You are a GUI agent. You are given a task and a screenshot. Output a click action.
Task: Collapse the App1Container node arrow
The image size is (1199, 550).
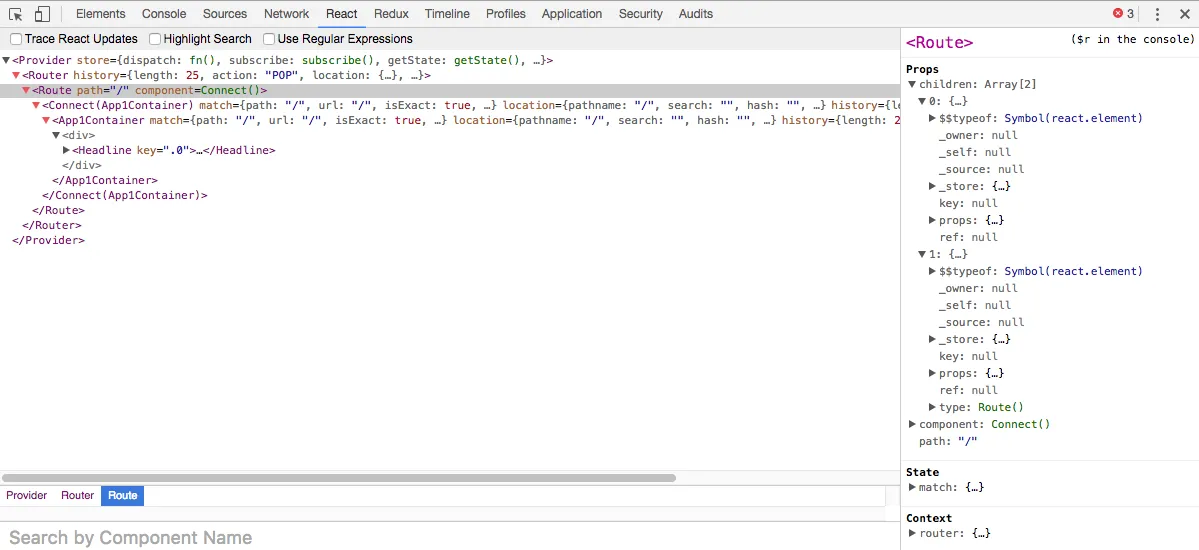point(46,121)
